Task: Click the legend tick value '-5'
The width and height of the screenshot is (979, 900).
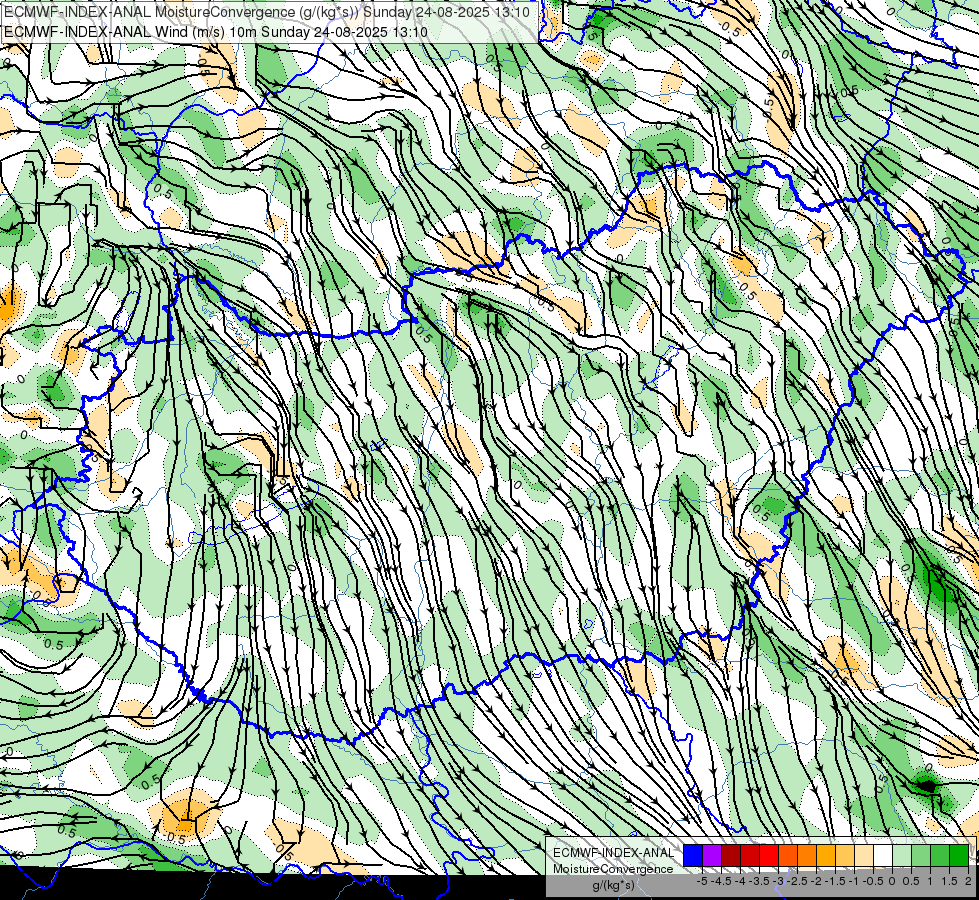Action: (x=702, y=881)
